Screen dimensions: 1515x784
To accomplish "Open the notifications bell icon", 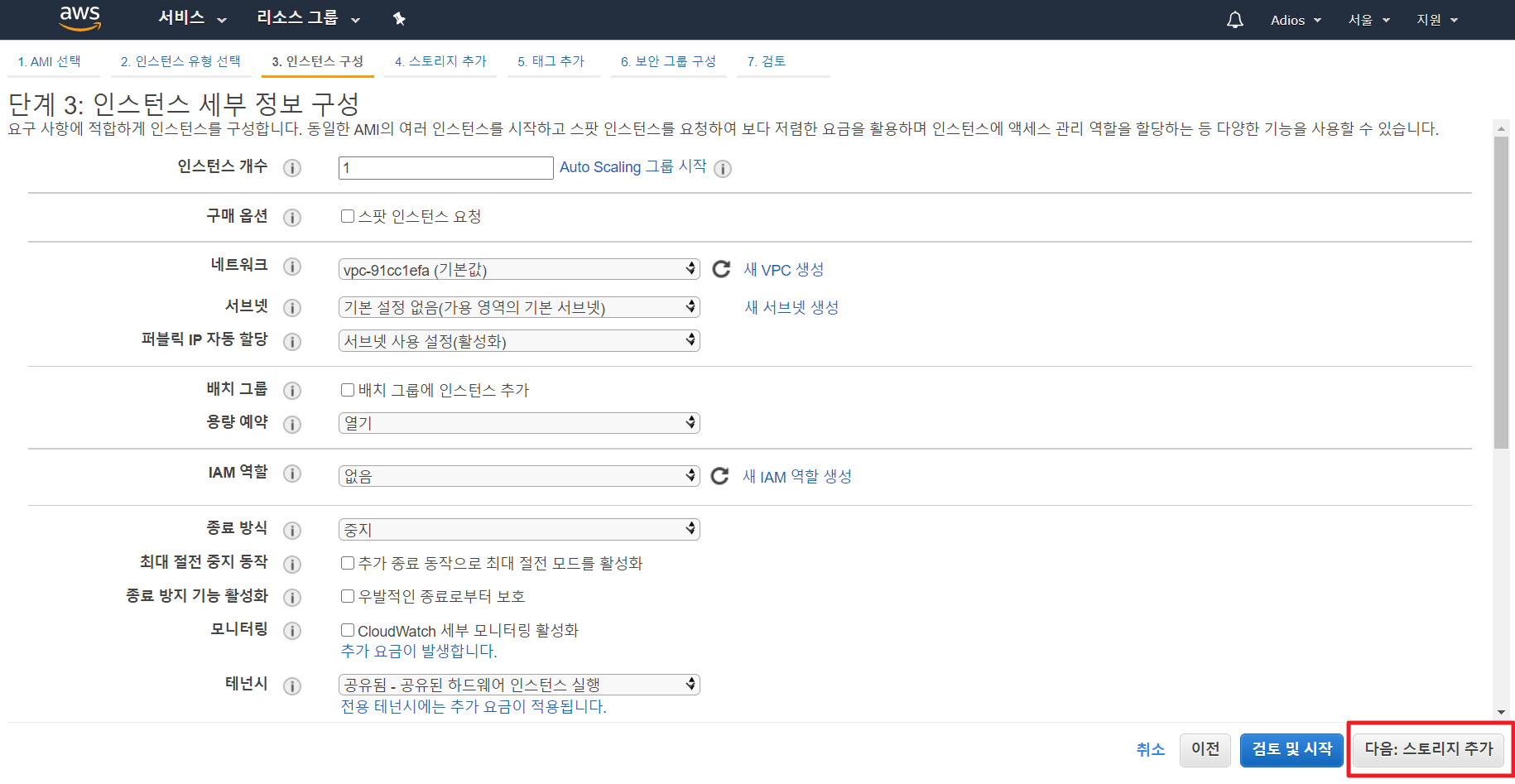I will [1234, 20].
